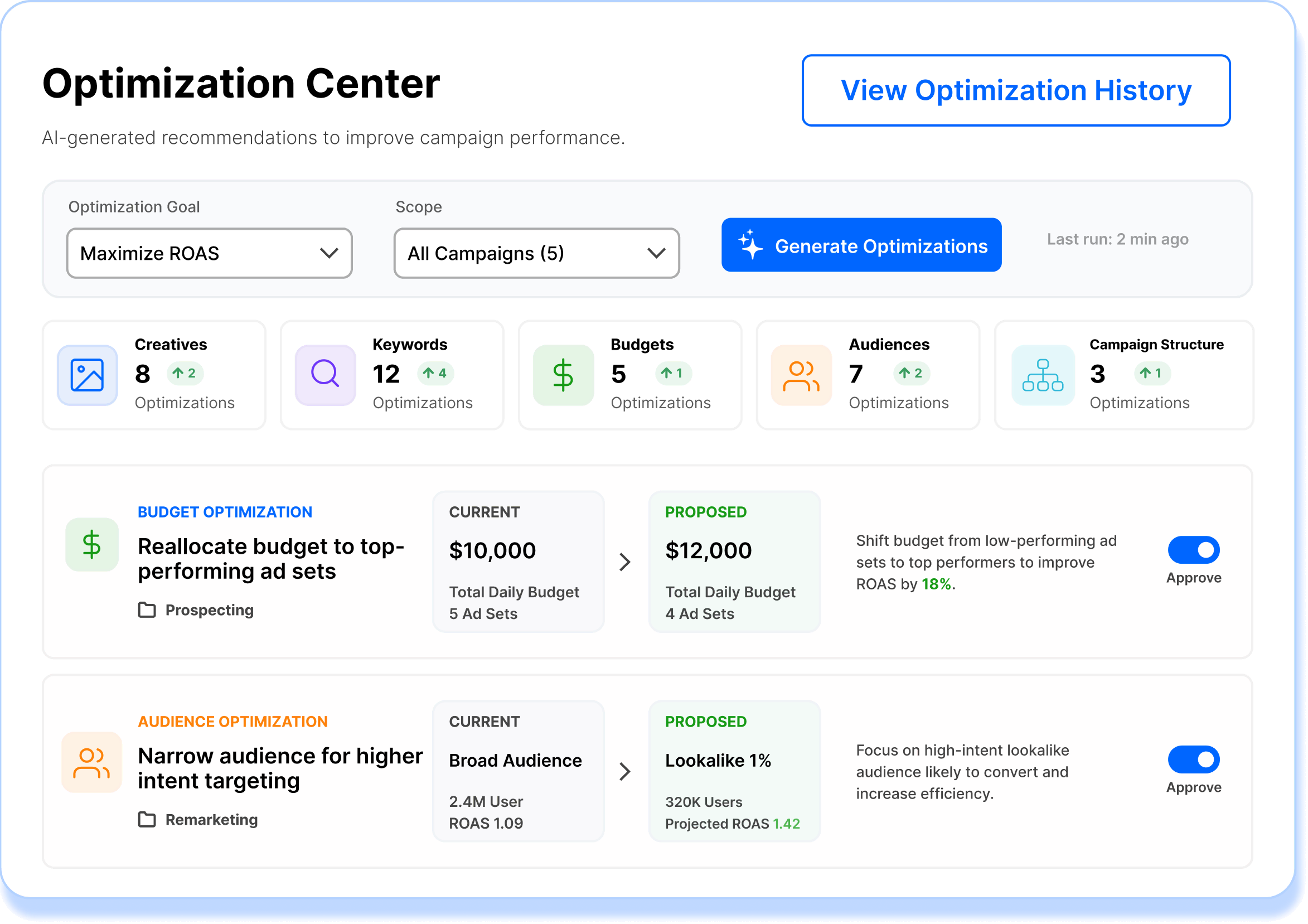This screenshot has width=1308, height=924.
Task: Select the proposed Lookalike 1% card
Action: 735,772
